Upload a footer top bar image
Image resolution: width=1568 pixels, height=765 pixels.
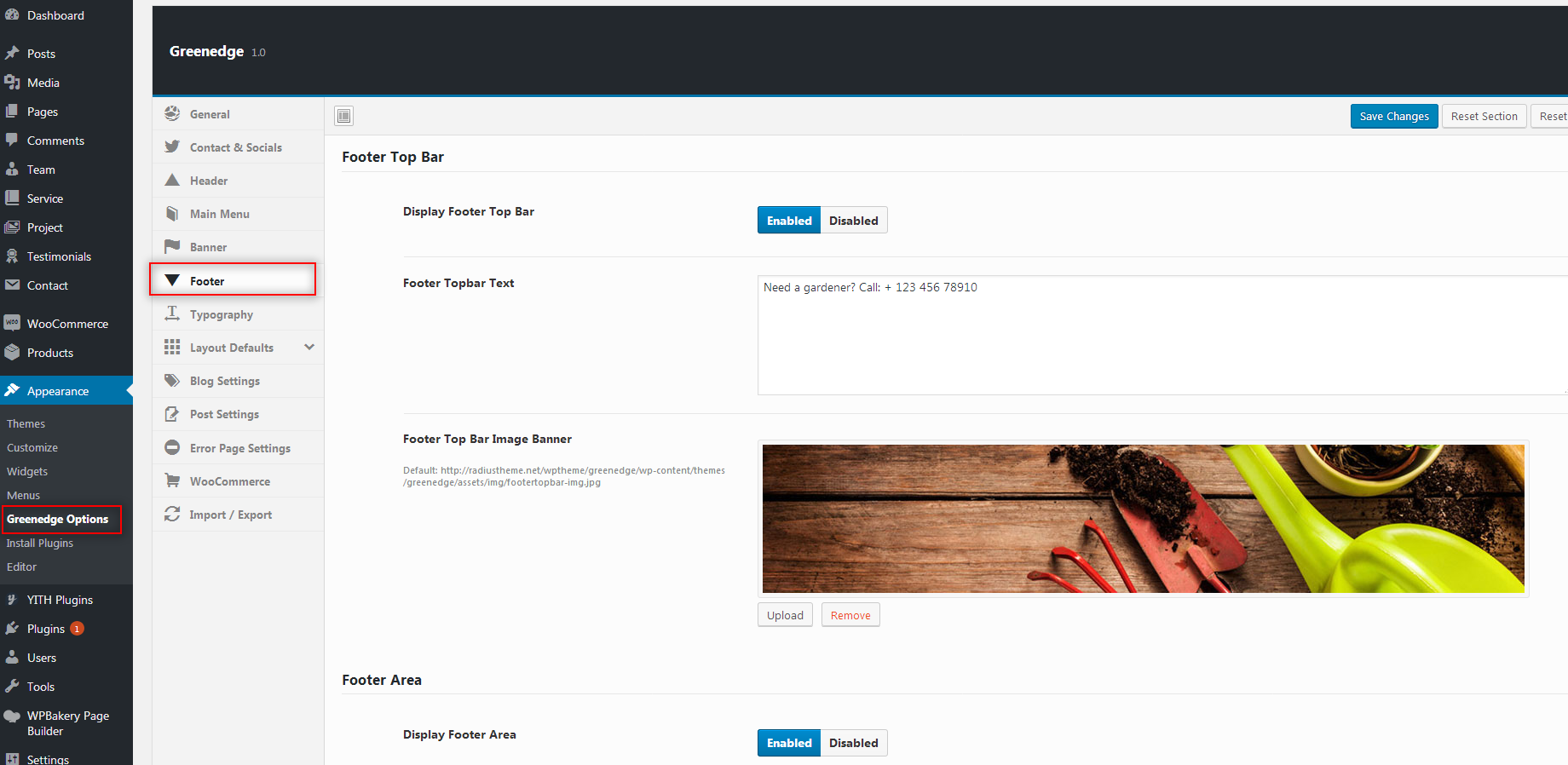785,615
